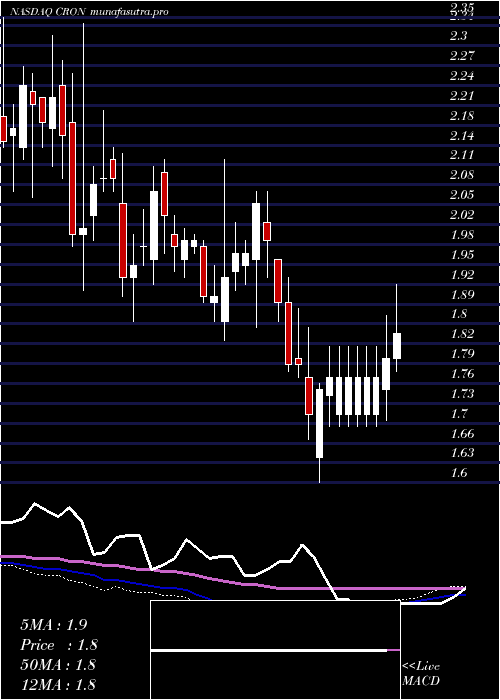Select the 1.7 price axis label

coord(459,413)
